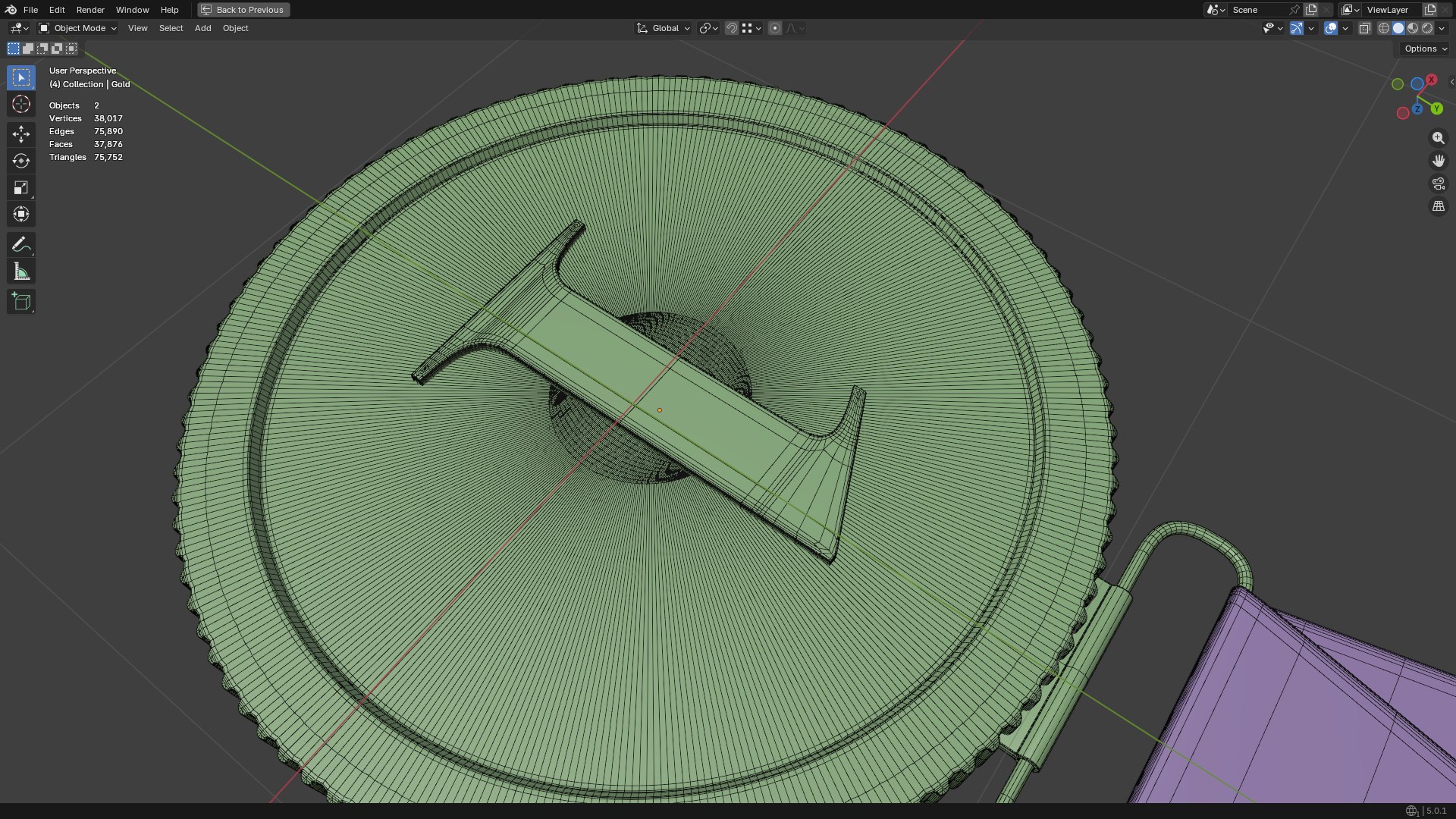
Task: Open the viewport Object menu
Action: pos(235,28)
